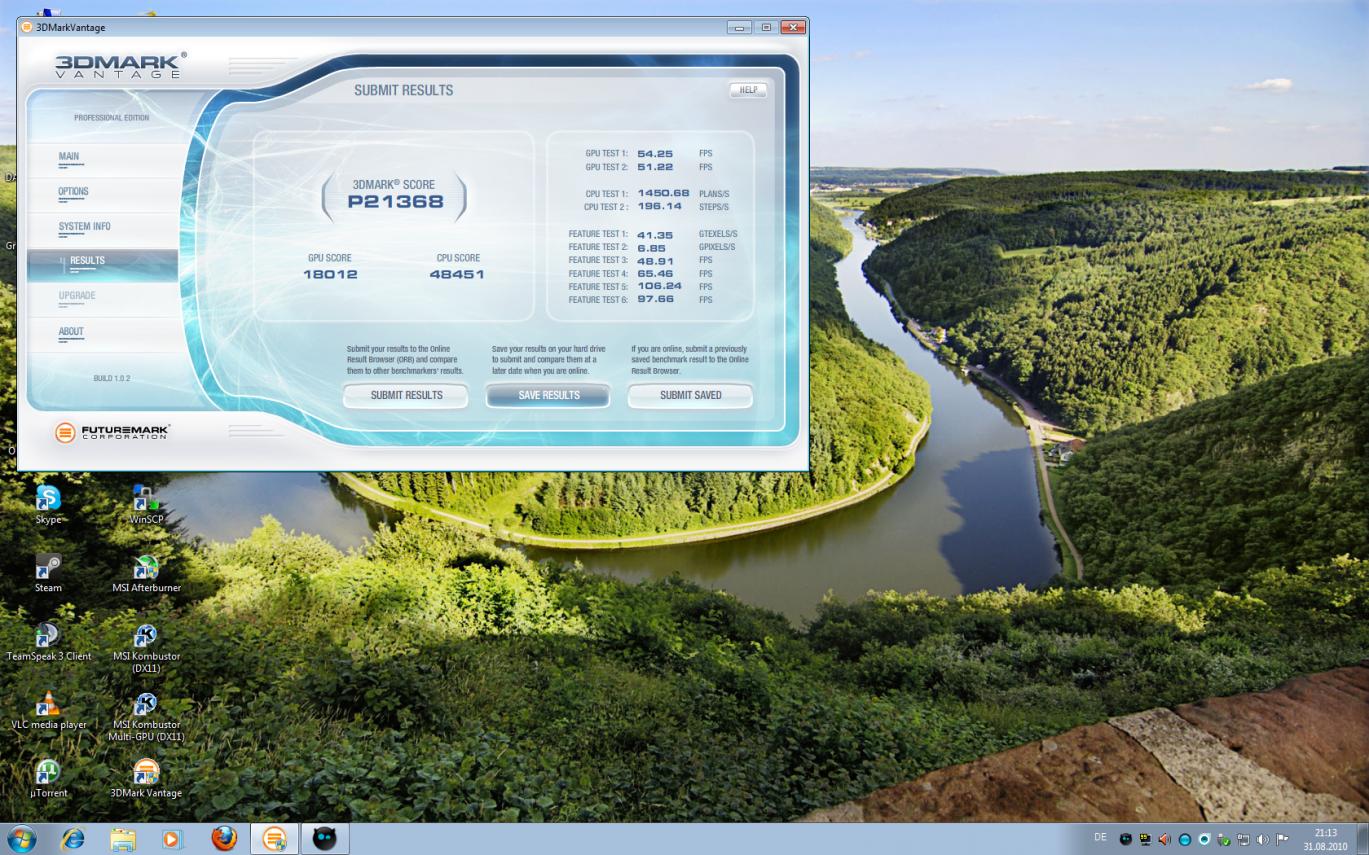The image size is (1369, 855).
Task: Click the Build 1.0.2 label
Action: (x=111, y=378)
